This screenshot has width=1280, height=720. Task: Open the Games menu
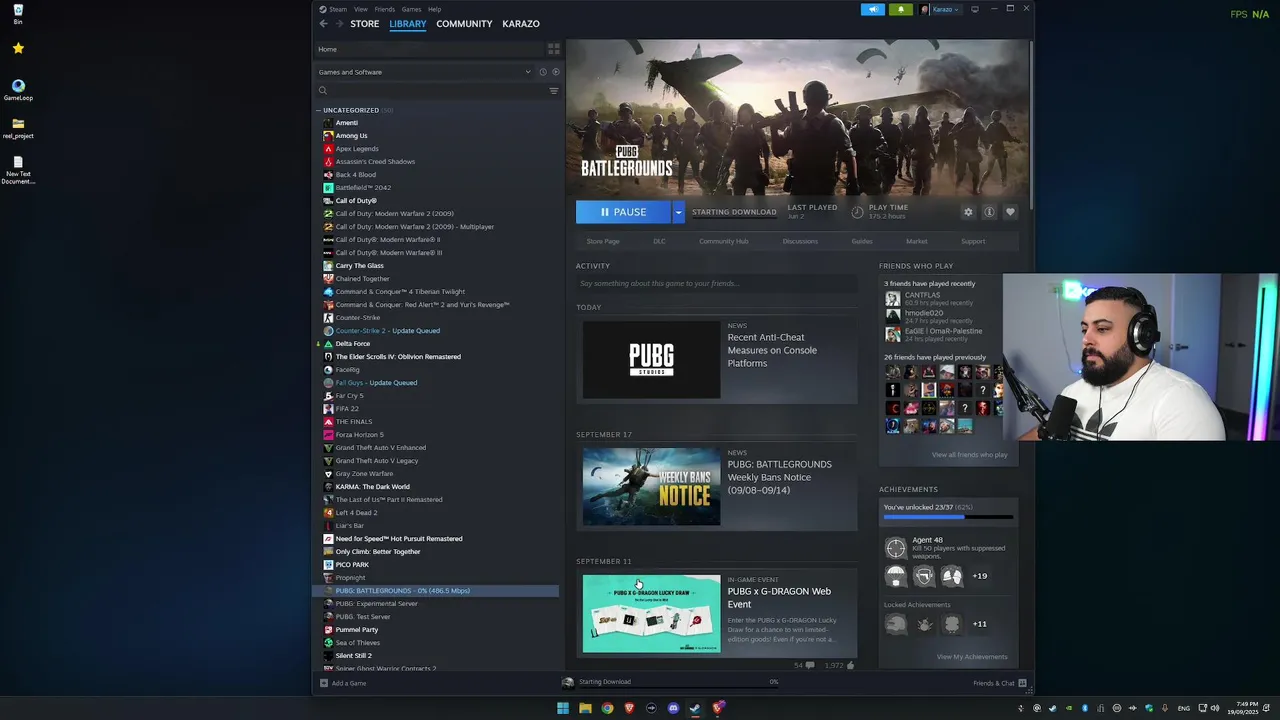(x=411, y=9)
